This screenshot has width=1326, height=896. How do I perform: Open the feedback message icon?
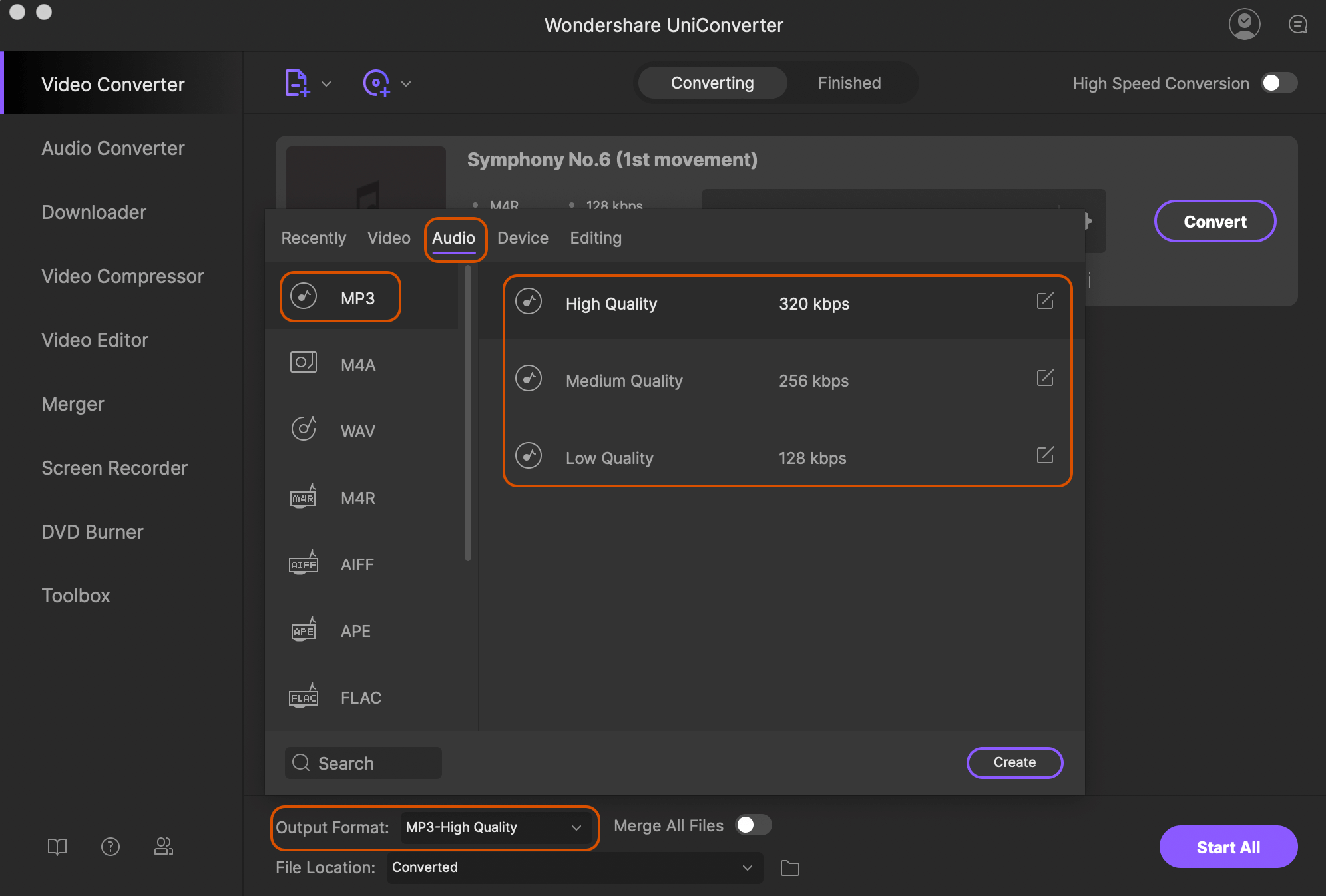[x=1297, y=25]
